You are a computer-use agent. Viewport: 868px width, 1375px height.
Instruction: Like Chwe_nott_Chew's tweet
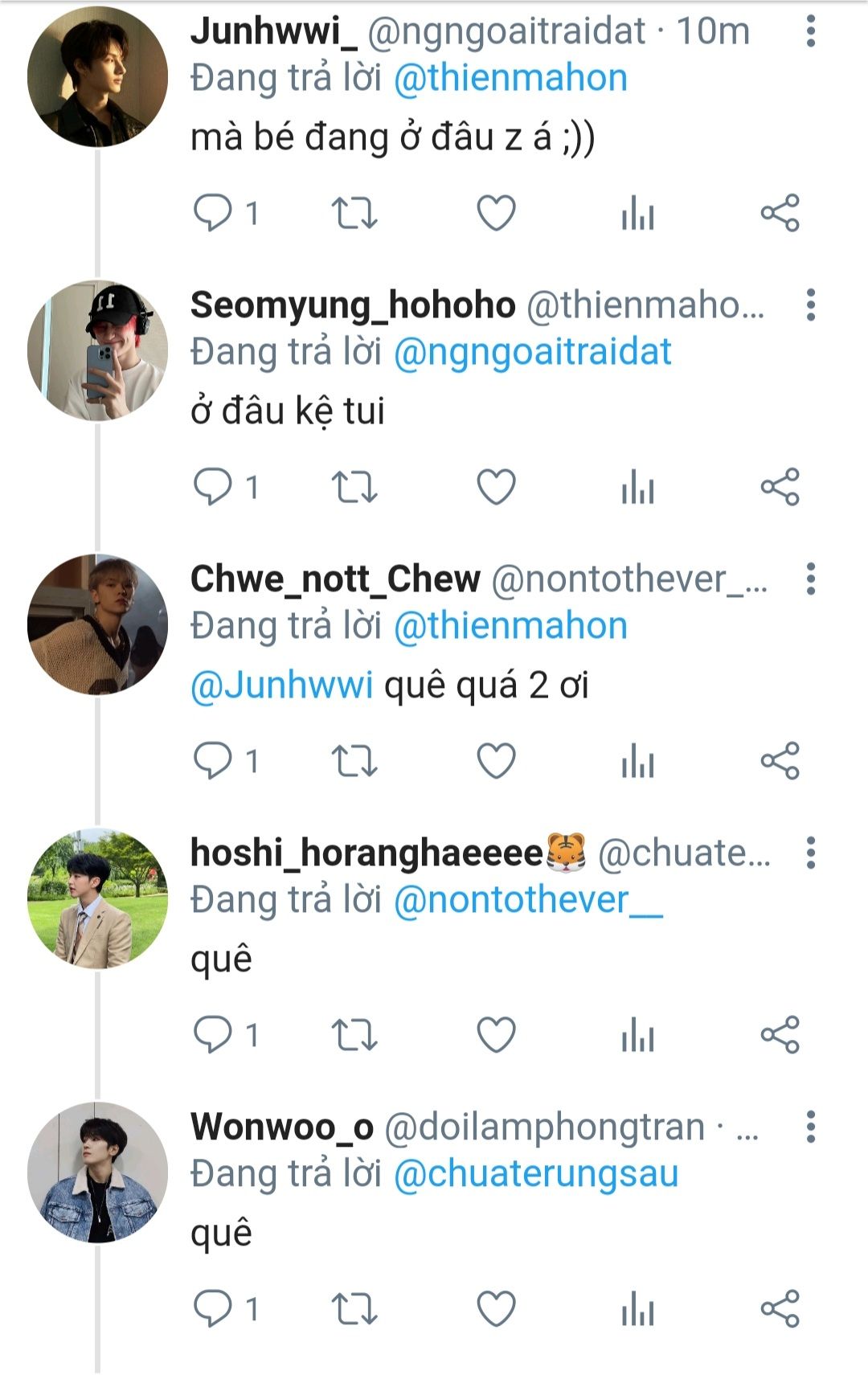click(x=496, y=761)
